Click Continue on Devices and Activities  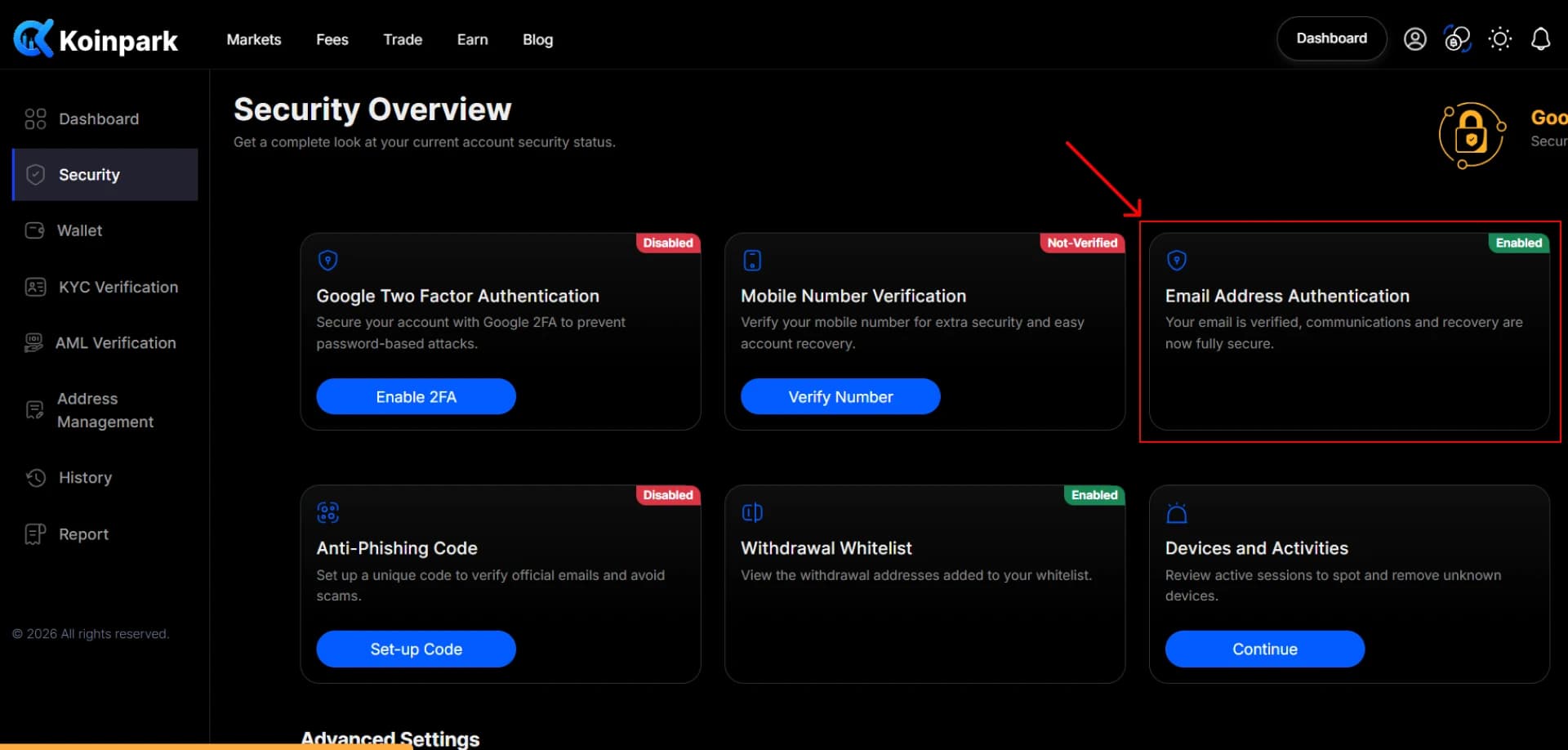[1264, 649]
